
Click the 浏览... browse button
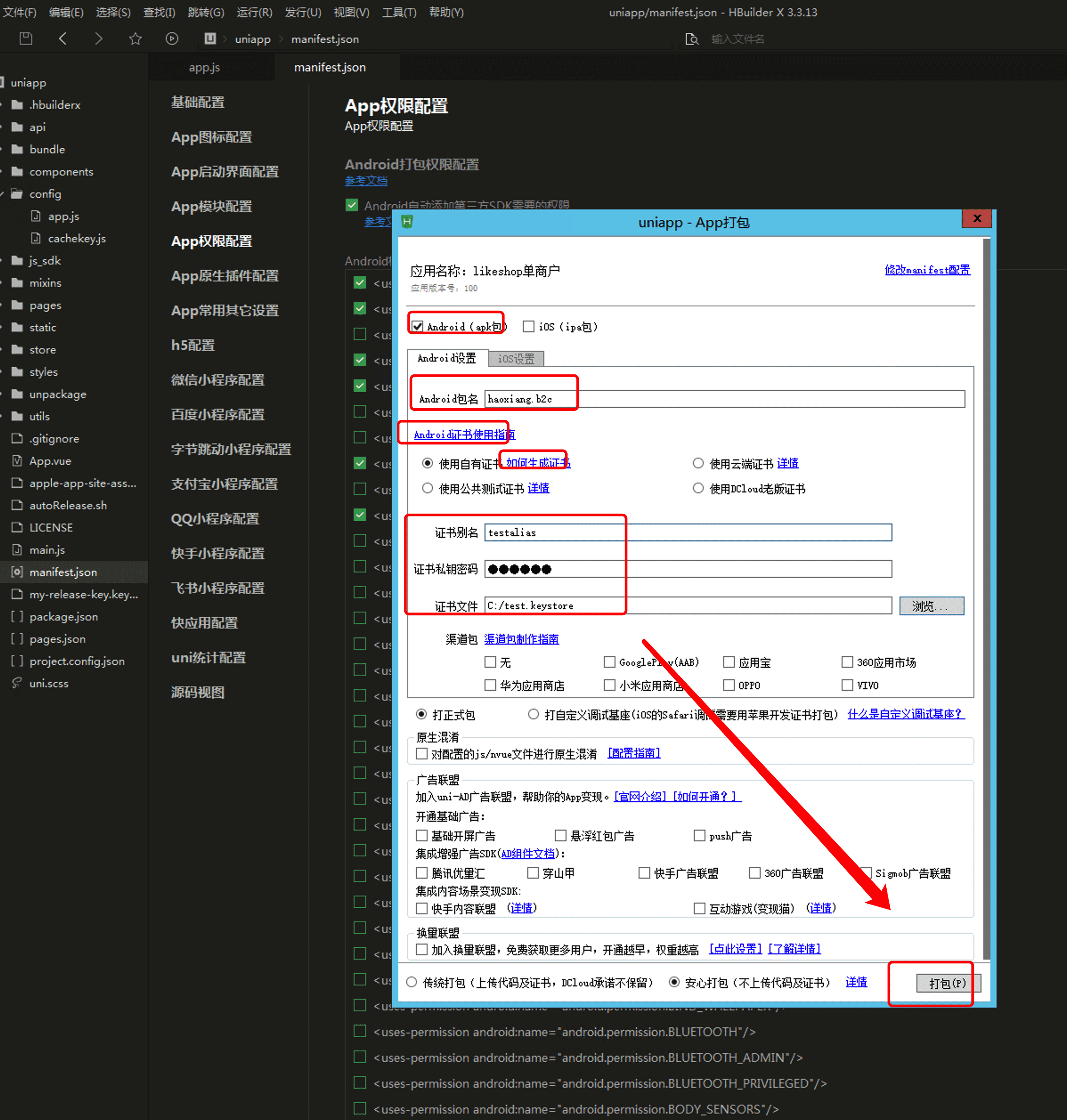[x=931, y=606]
